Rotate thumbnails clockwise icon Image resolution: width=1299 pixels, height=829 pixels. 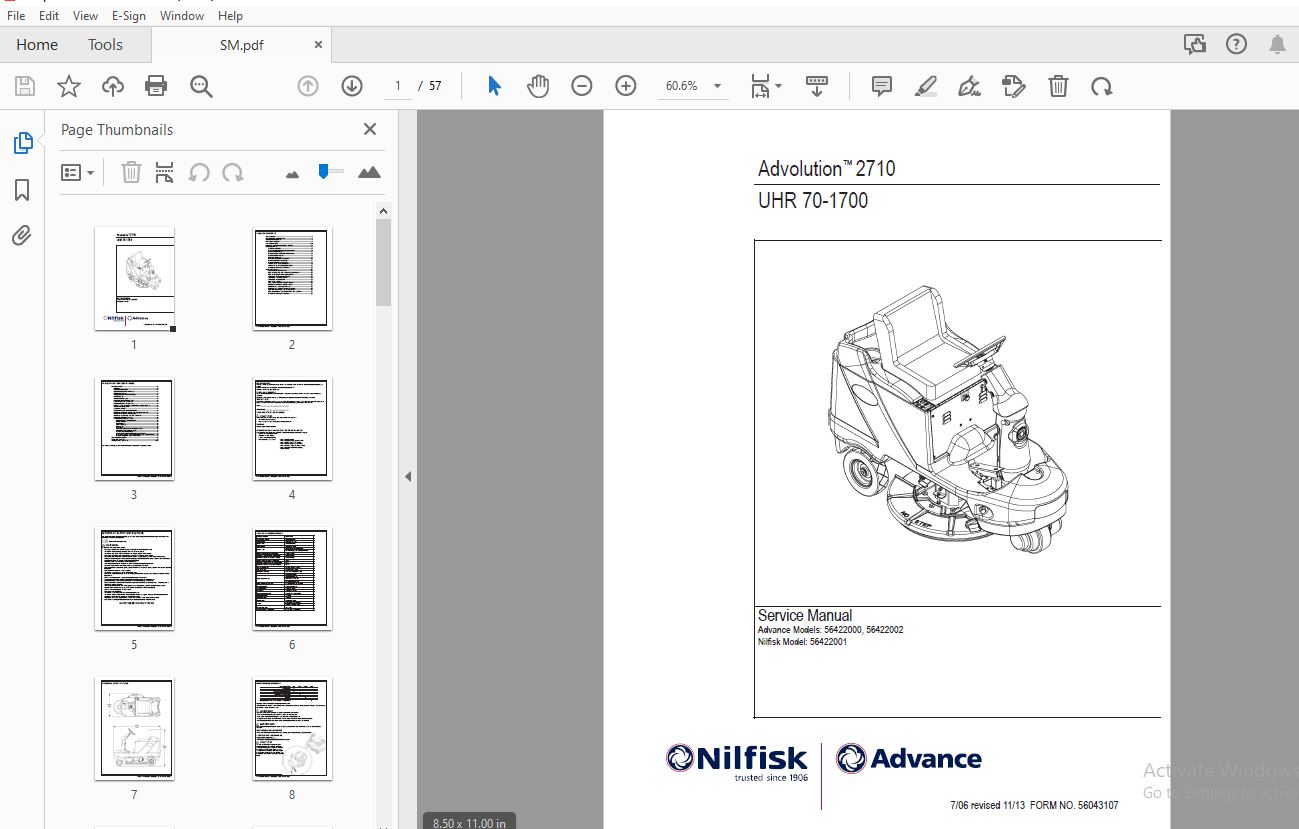pos(233,172)
